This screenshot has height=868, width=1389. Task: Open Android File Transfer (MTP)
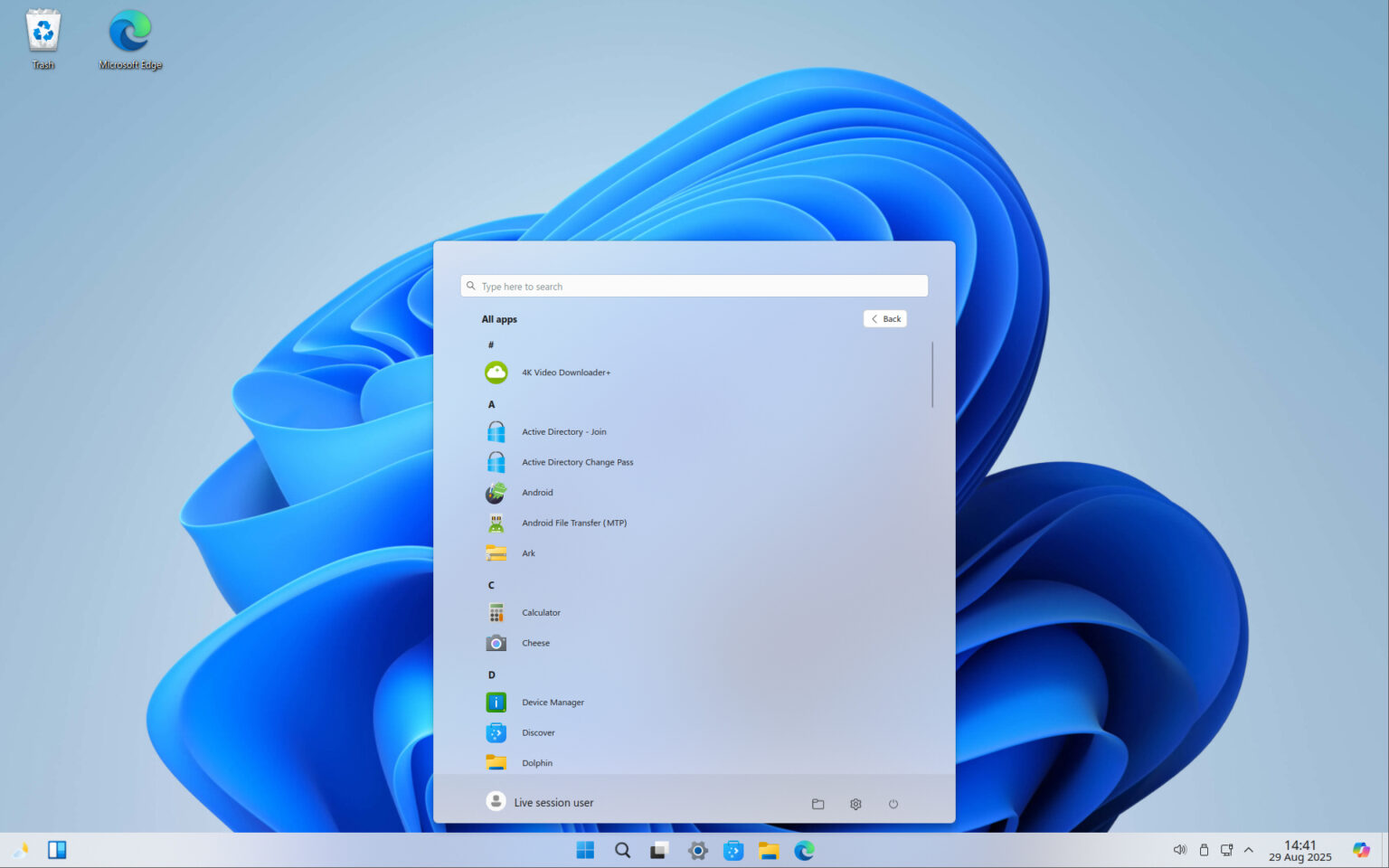(574, 523)
